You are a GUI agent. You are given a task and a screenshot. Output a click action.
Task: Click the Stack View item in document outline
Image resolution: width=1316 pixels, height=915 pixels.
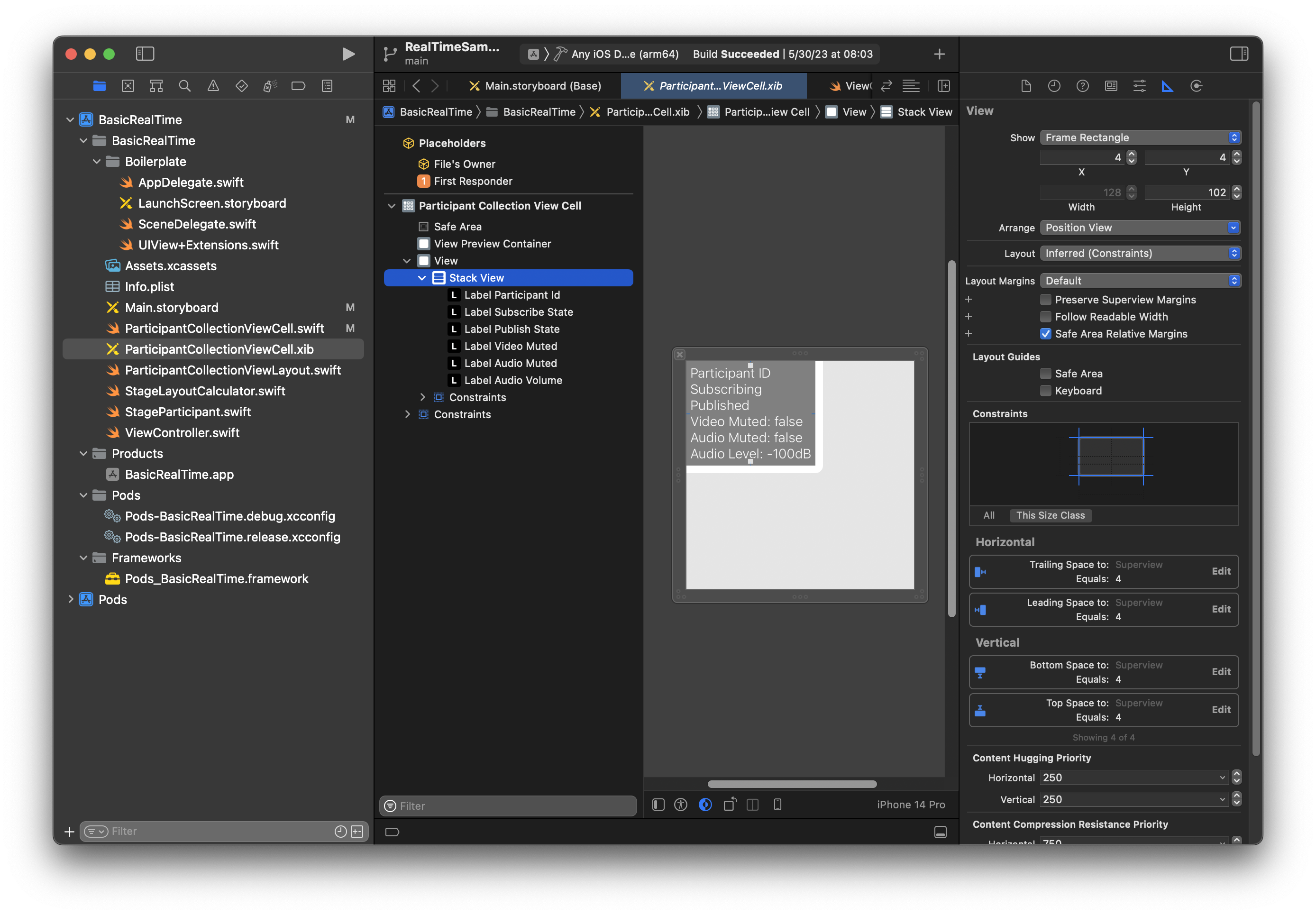coord(477,278)
